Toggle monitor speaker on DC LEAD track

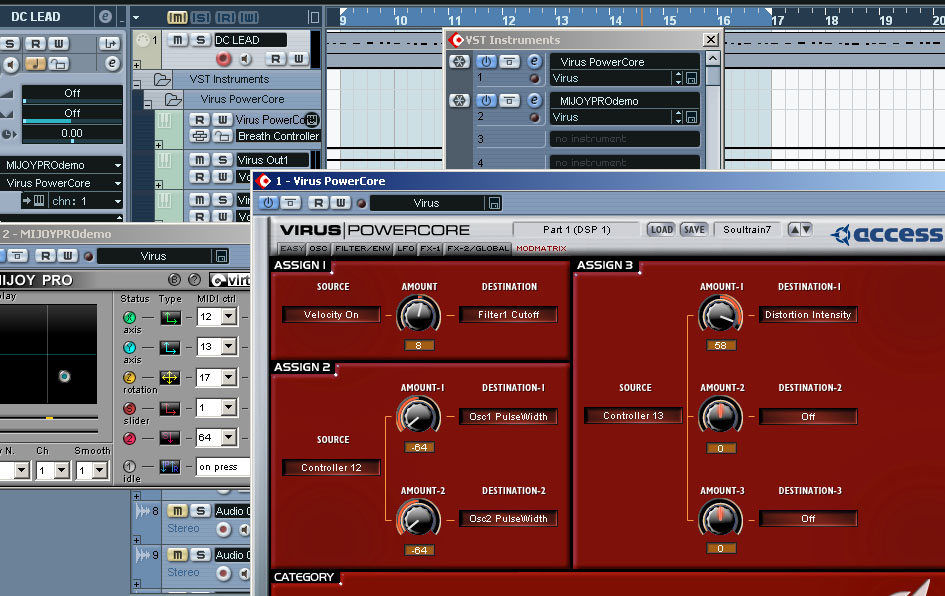pyautogui.click(x=245, y=58)
